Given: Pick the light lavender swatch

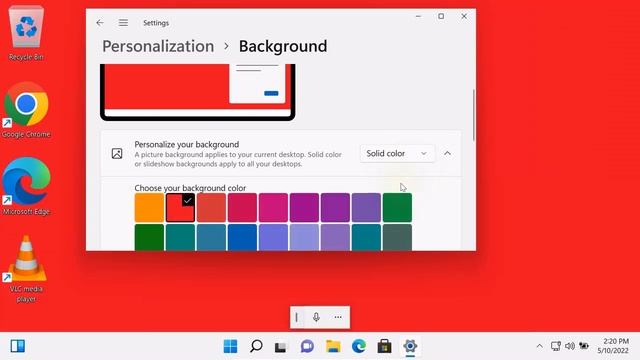Looking at the screenshot, I should tap(304, 238).
